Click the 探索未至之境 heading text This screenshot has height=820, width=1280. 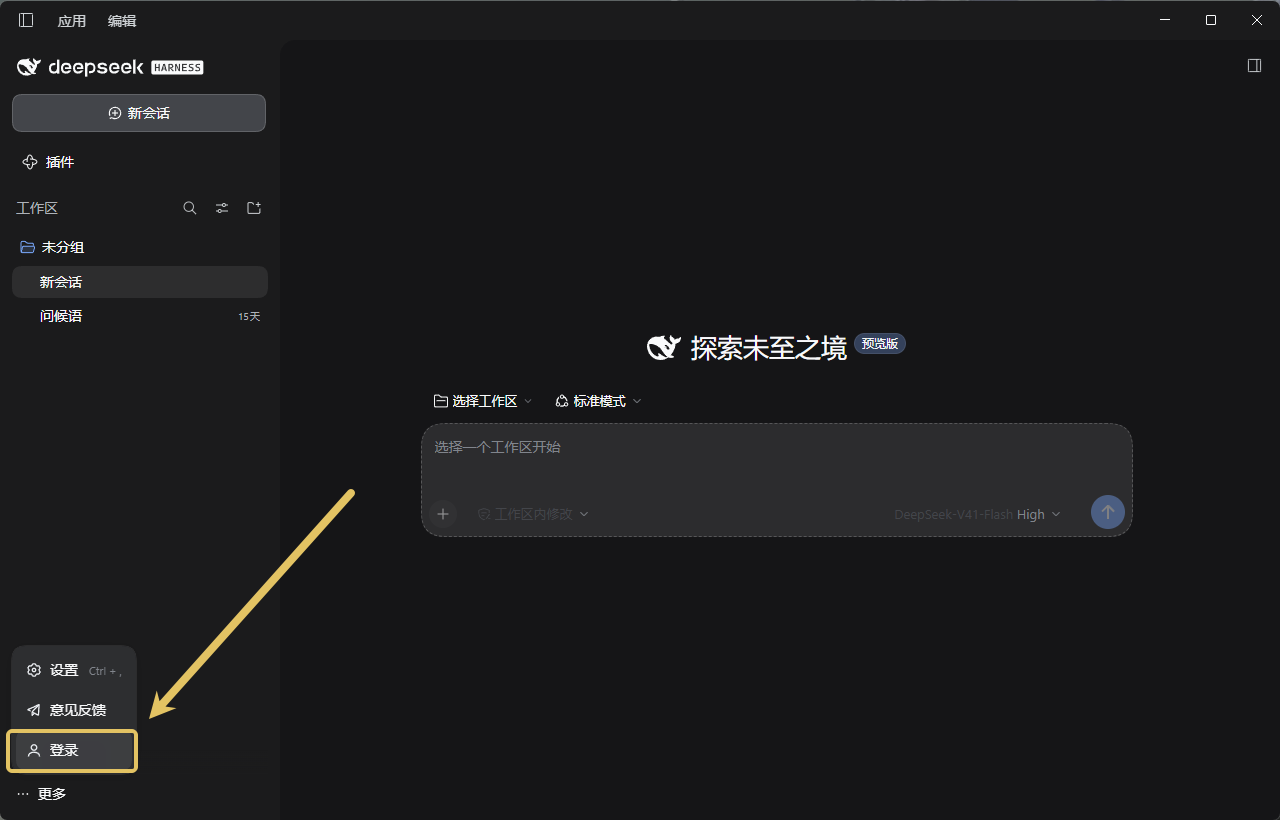click(x=768, y=347)
